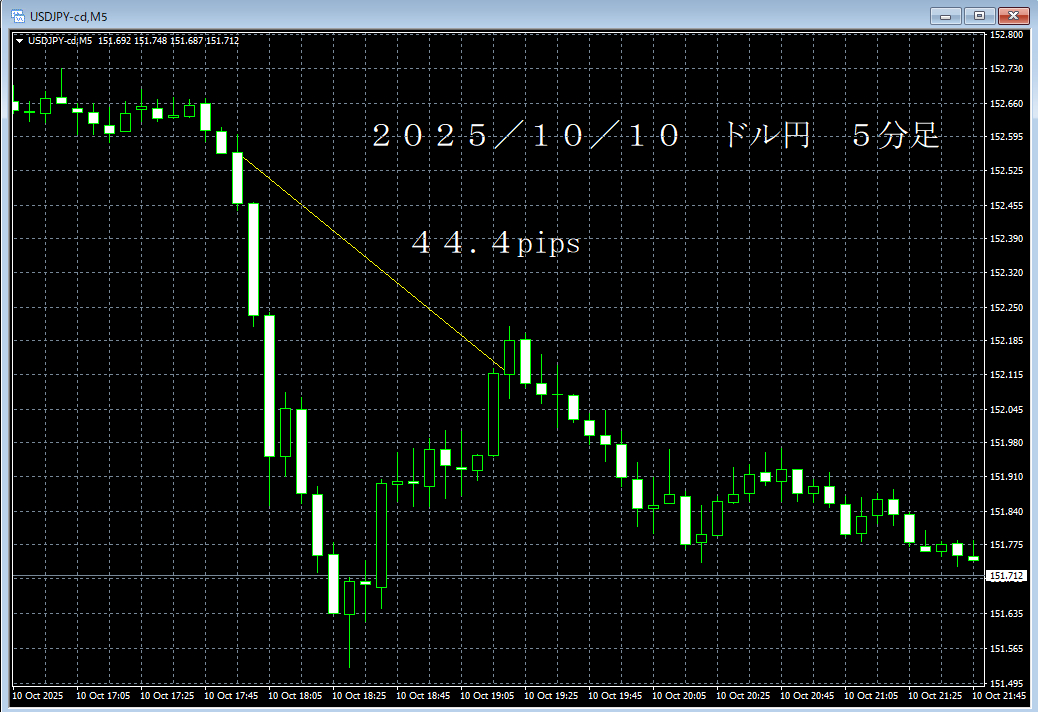Click the minimize button of the chart window

pyautogui.click(x=946, y=16)
